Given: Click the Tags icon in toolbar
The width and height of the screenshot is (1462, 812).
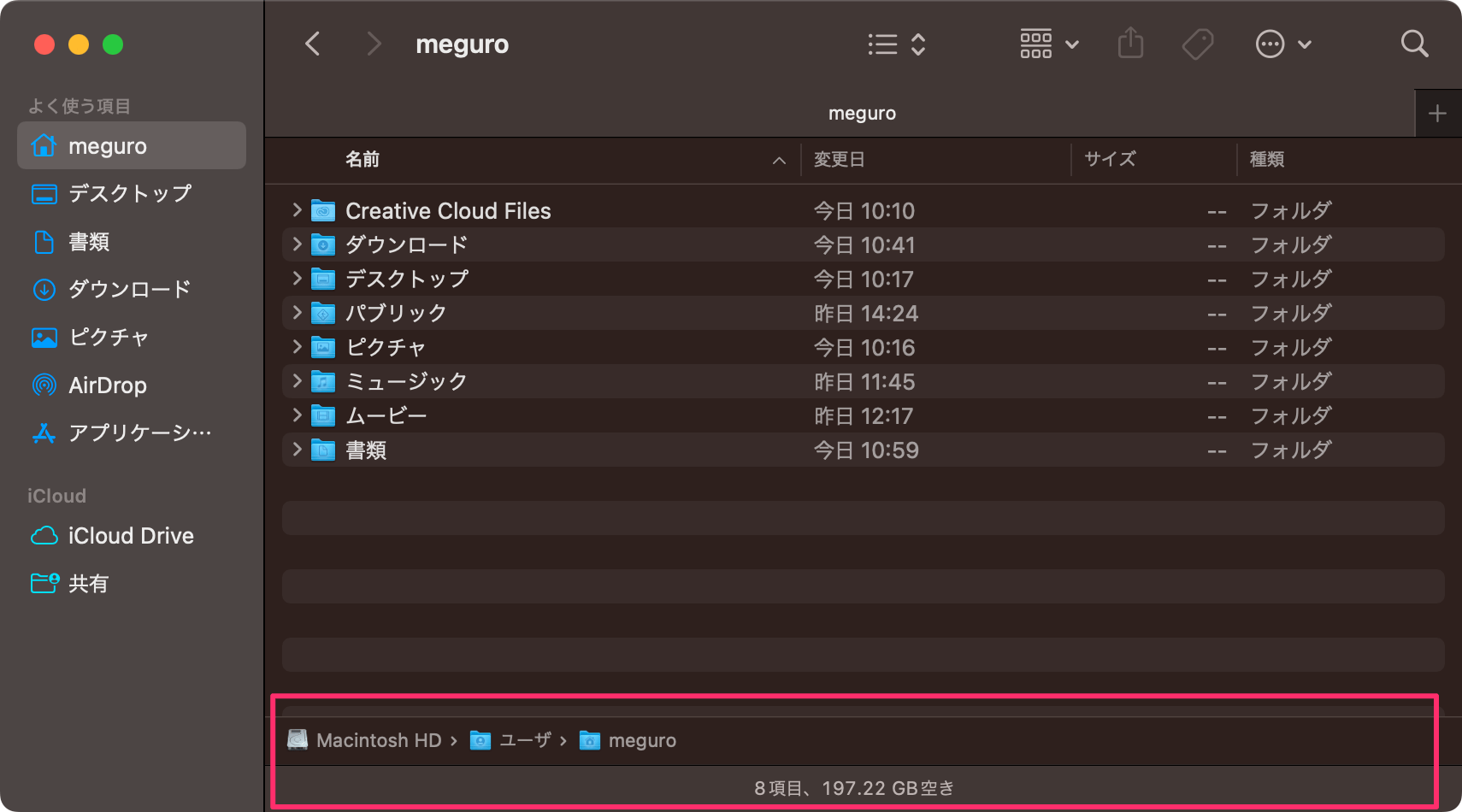Looking at the screenshot, I should [x=1197, y=44].
